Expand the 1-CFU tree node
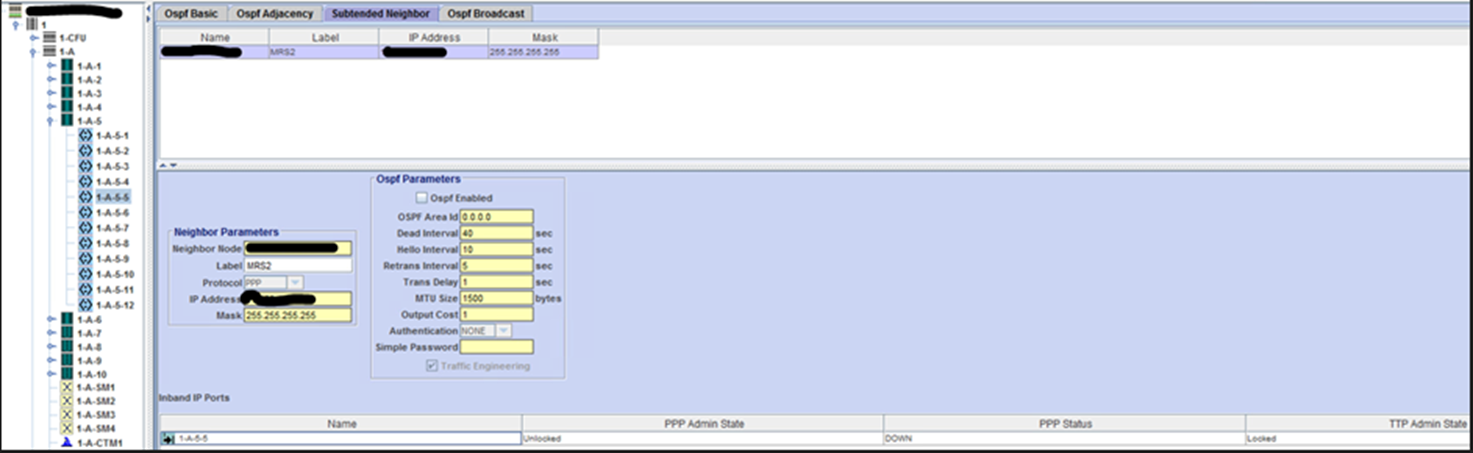 pos(33,37)
